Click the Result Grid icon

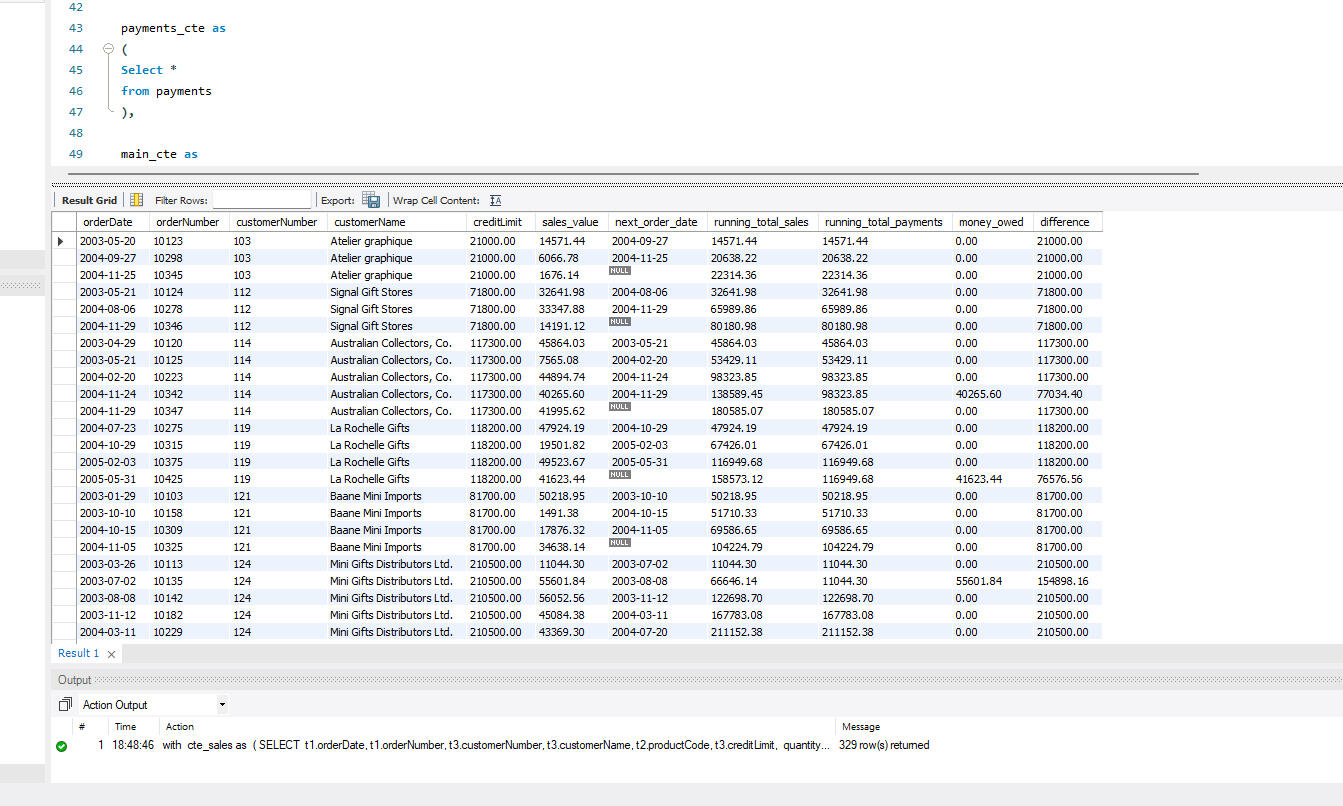pos(136,200)
